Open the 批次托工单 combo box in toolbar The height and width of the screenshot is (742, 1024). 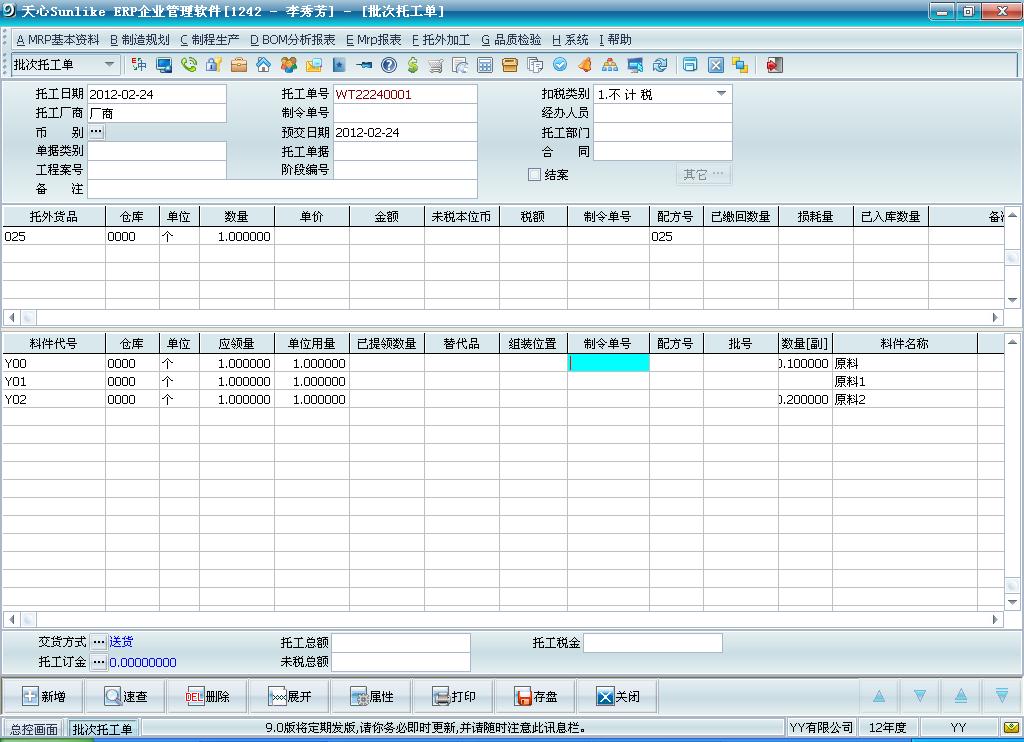coord(109,65)
